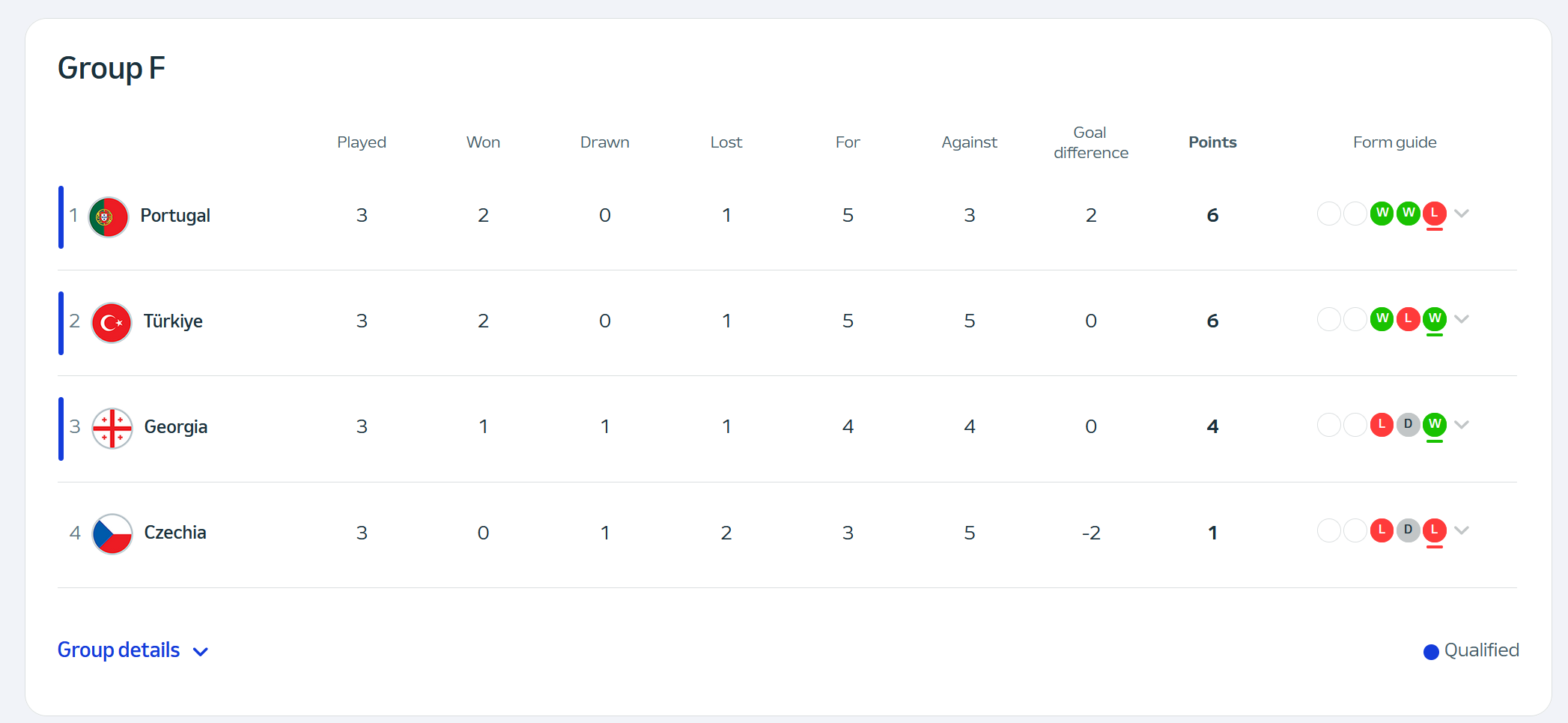Click Portugal's latest loss form badge
This screenshot has height=723, width=1568.
coord(1434,214)
